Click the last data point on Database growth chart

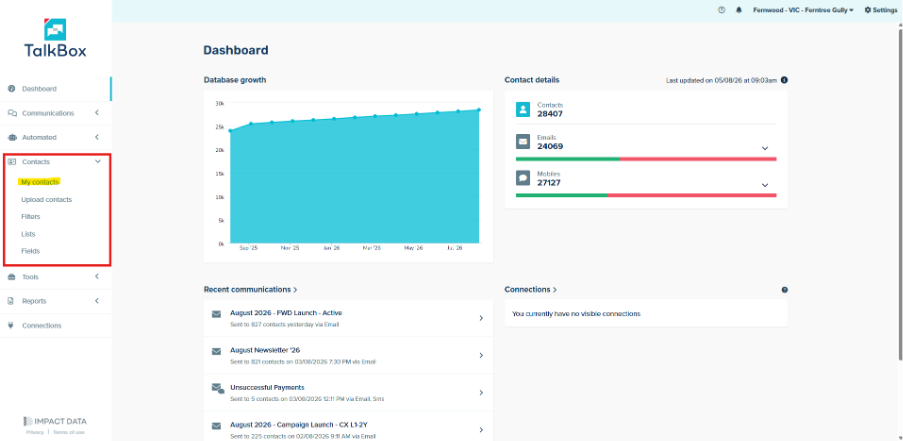point(479,110)
